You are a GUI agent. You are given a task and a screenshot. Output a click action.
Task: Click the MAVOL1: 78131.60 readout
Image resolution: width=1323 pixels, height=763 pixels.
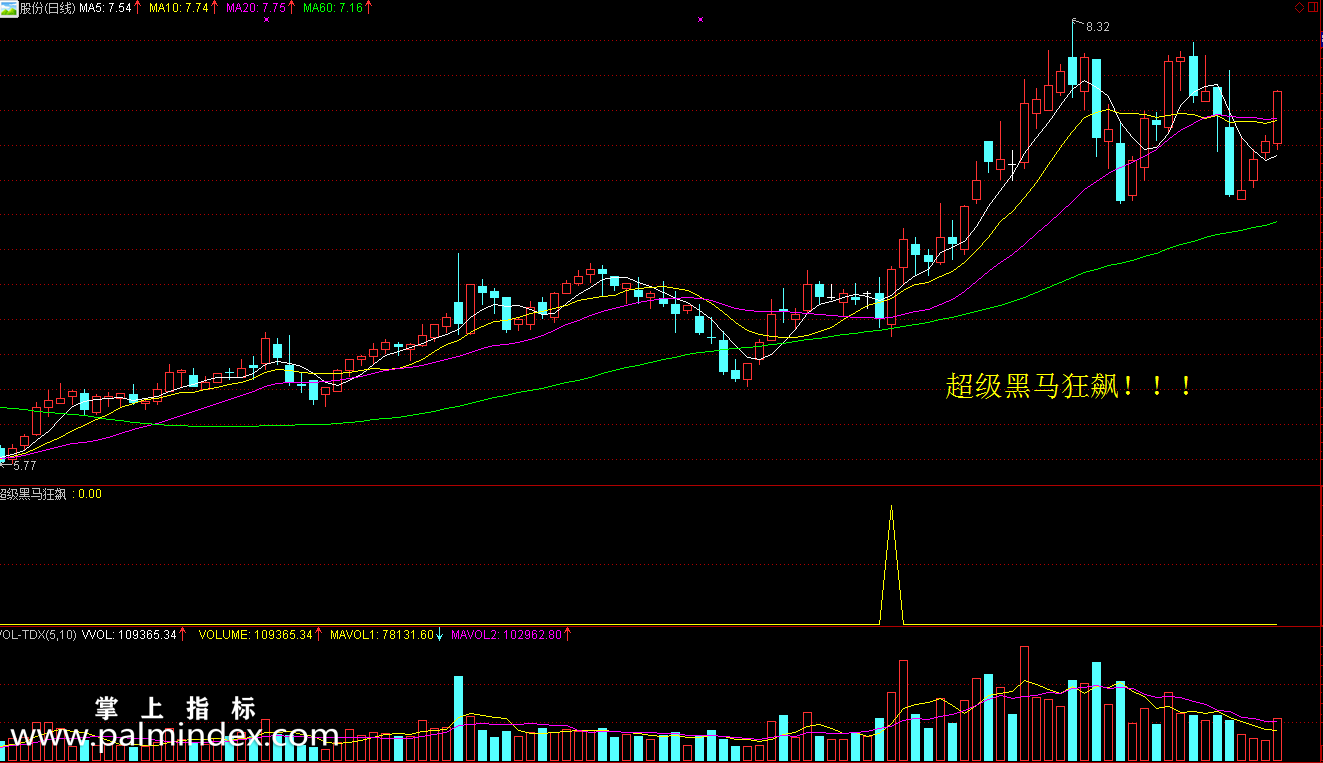point(382,635)
